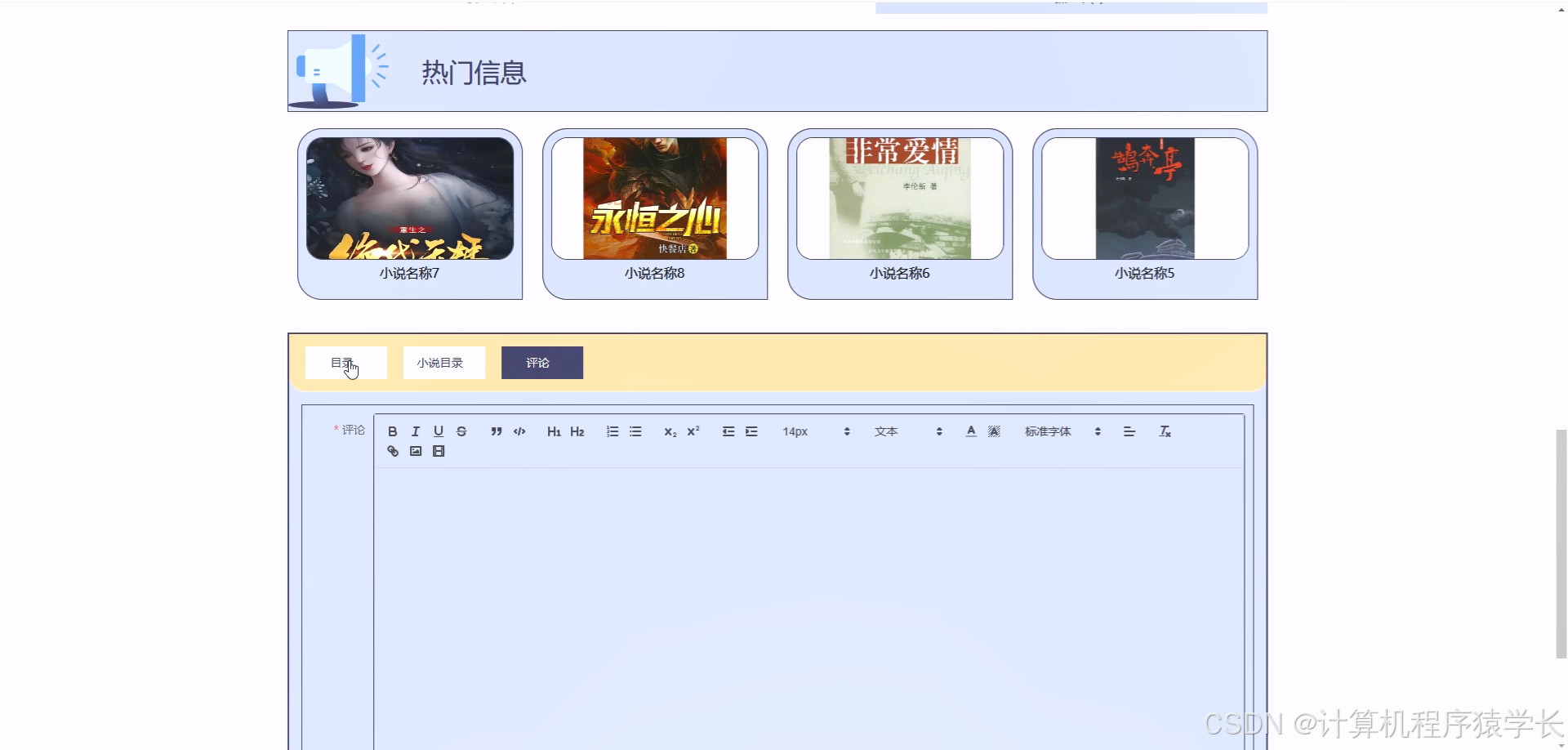Insert a video into the comment
This screenshot has width=1568, height=750.
point(439,450)
